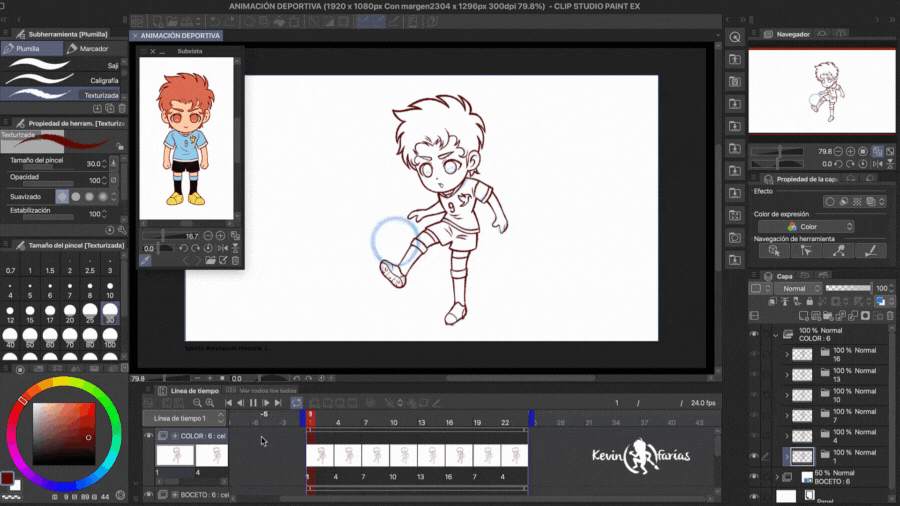Collapse the COLOR : 6 layer folder
The height and width of the screenshot is (506, 900).
tap(775, 334)
